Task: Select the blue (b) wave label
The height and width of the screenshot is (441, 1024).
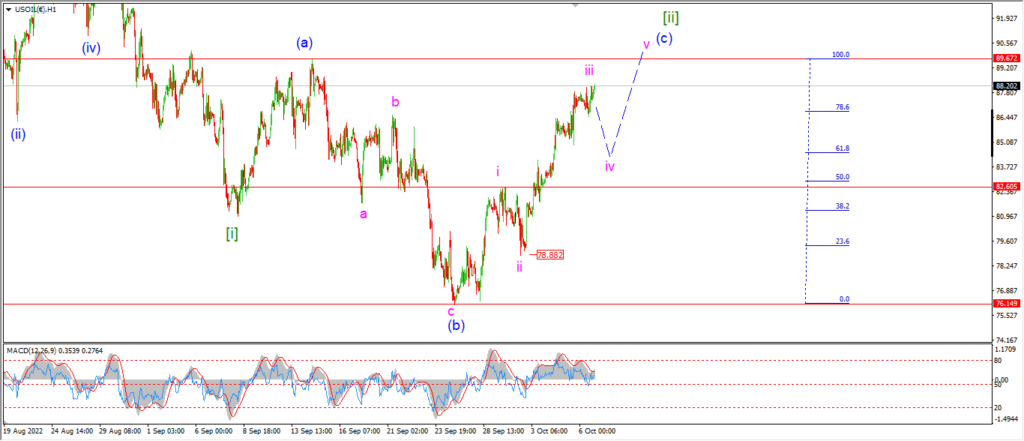Action: [x=456, y=325]
